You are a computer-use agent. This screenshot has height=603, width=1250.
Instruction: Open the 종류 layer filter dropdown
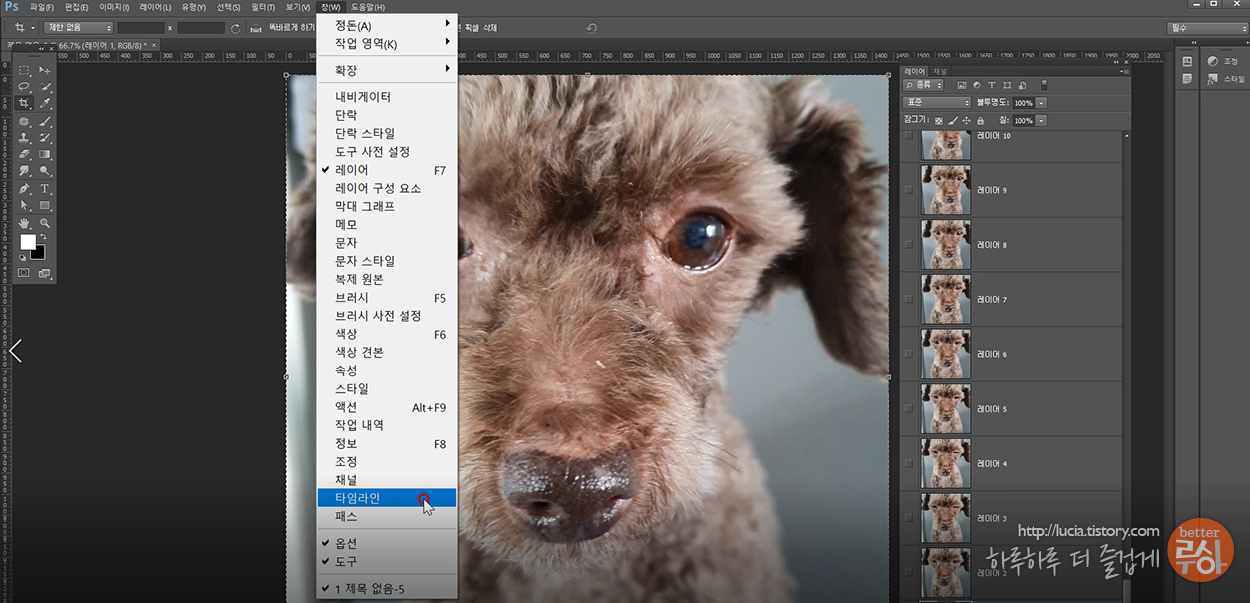pyautogui.click(x=923, y=85)
